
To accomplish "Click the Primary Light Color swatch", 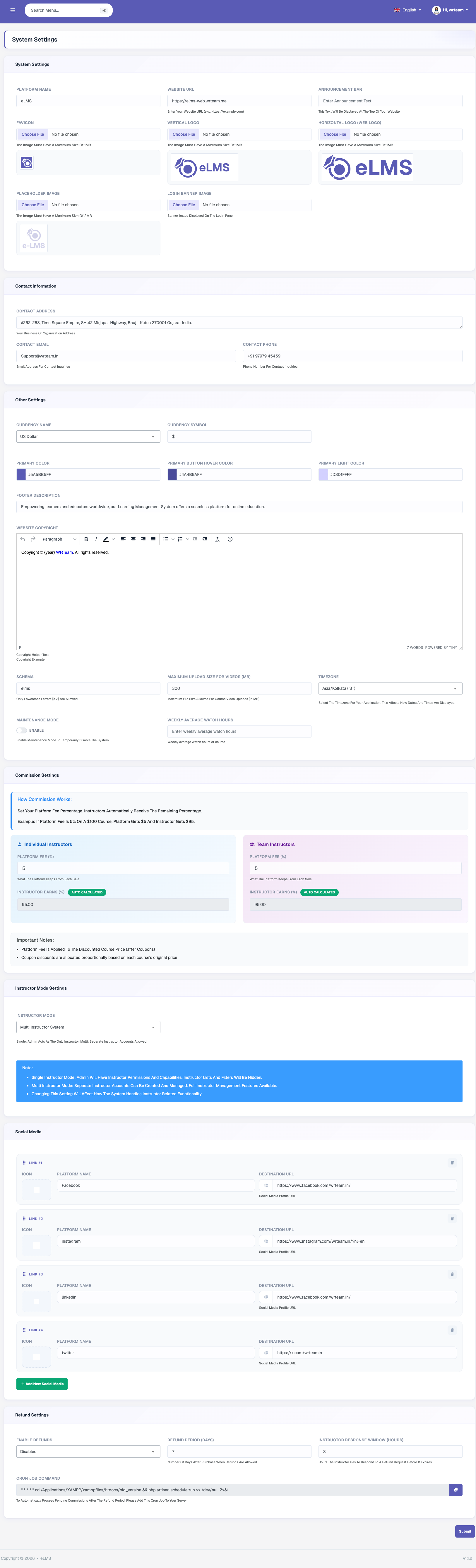I will (x=324, y=475).
